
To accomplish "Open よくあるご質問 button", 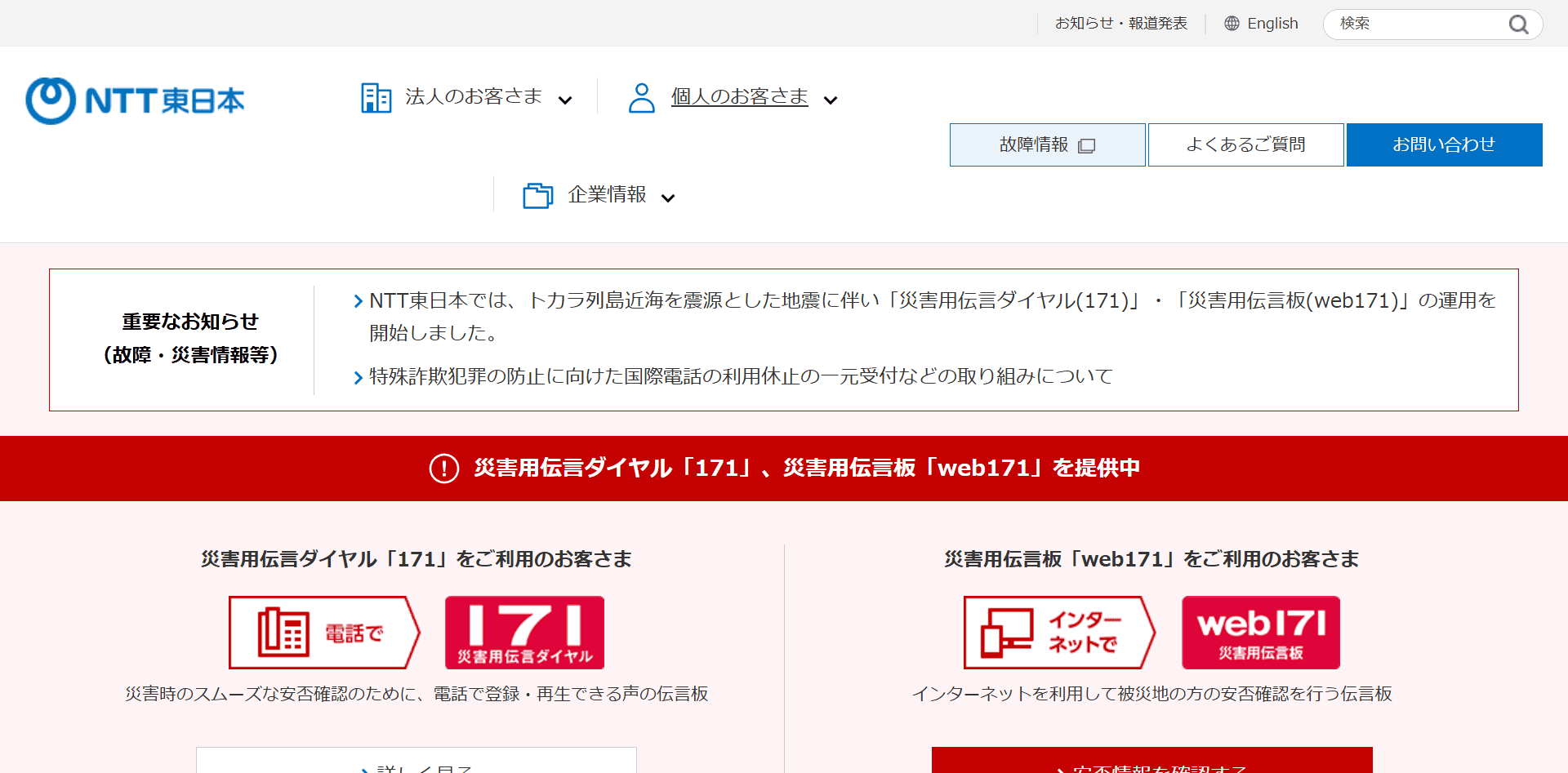I will click(x=1246, y=145).
